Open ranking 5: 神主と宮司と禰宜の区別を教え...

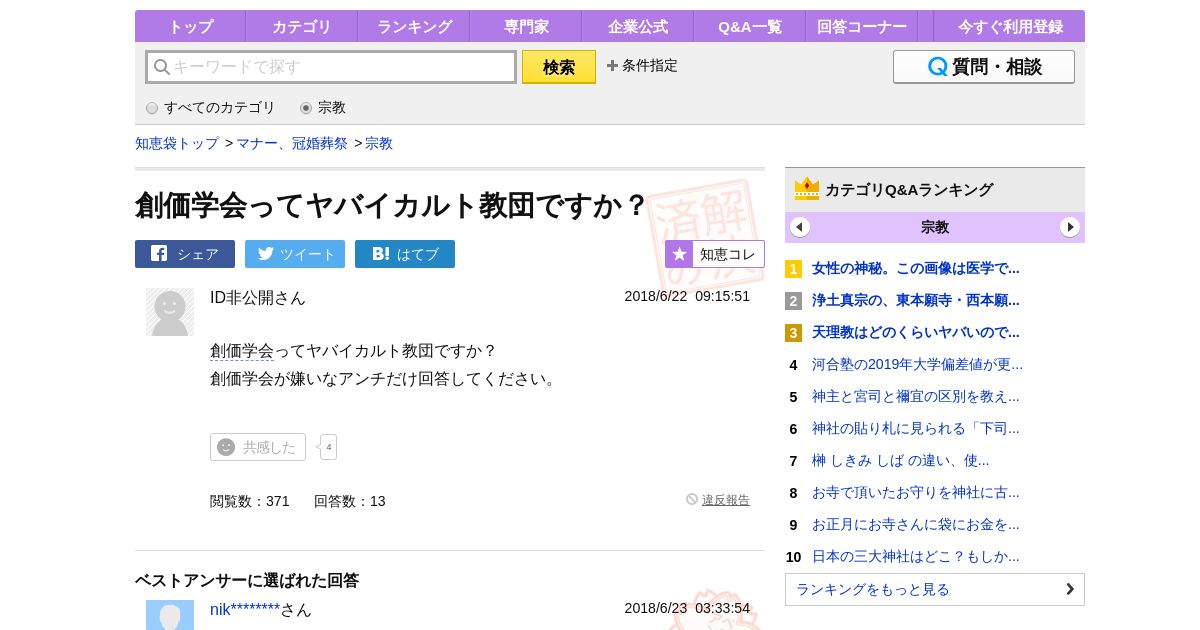pos(915,396)
